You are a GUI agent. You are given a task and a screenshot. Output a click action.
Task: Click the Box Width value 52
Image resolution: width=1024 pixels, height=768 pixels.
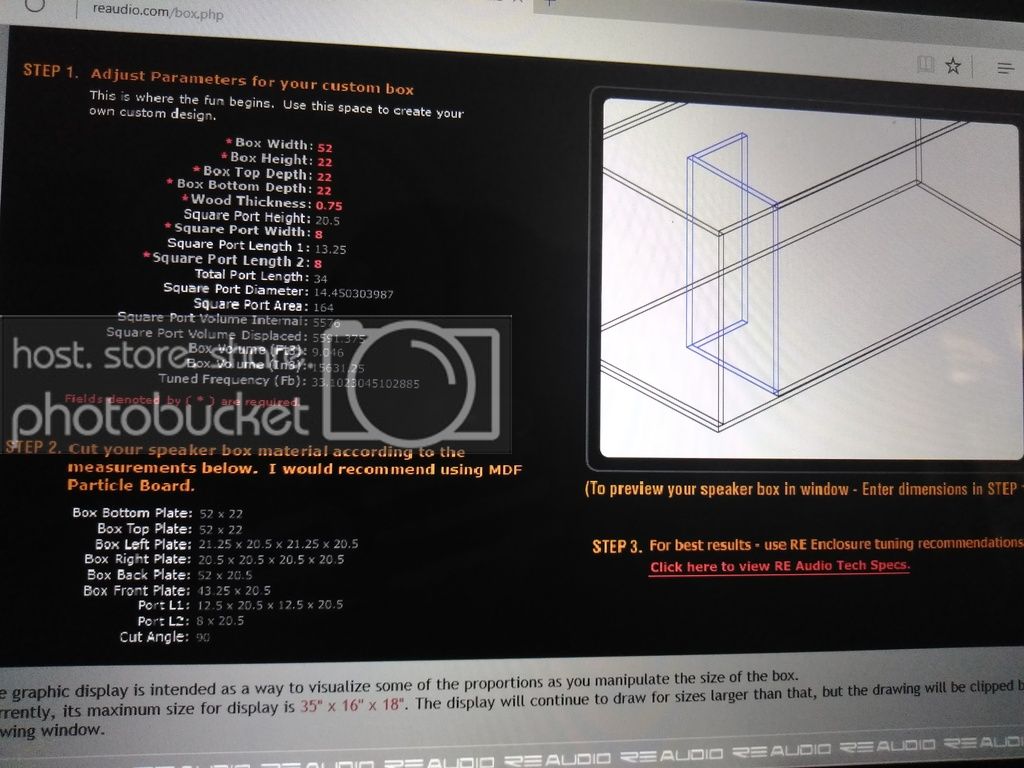[x=325, y=148]
